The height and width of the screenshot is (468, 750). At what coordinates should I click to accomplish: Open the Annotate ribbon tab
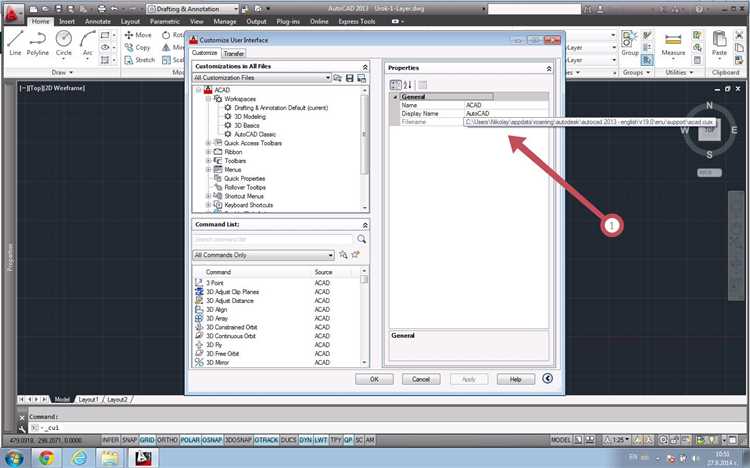pyautogui.click(x=98, y=21)
